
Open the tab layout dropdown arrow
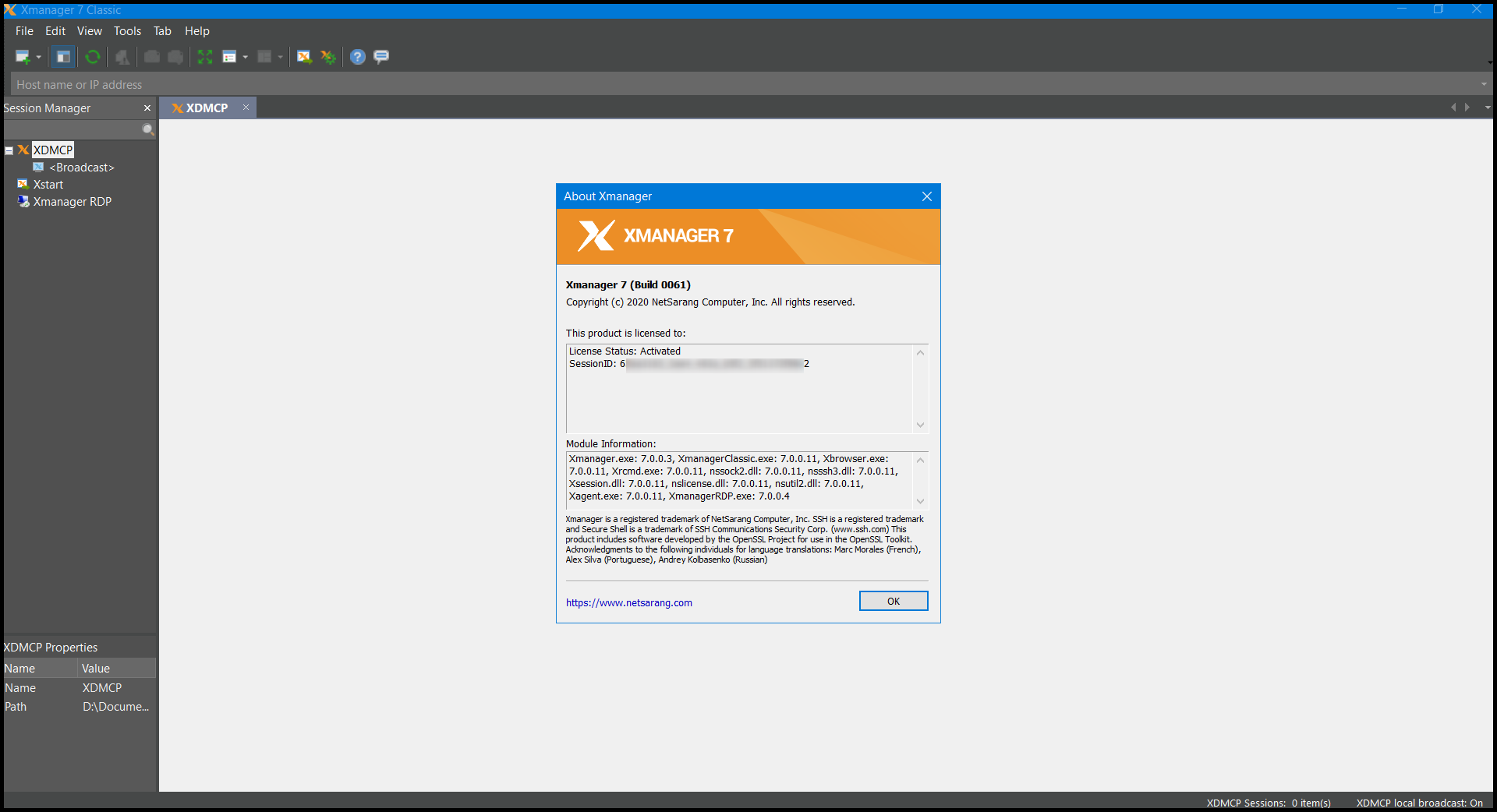point(280,57)
